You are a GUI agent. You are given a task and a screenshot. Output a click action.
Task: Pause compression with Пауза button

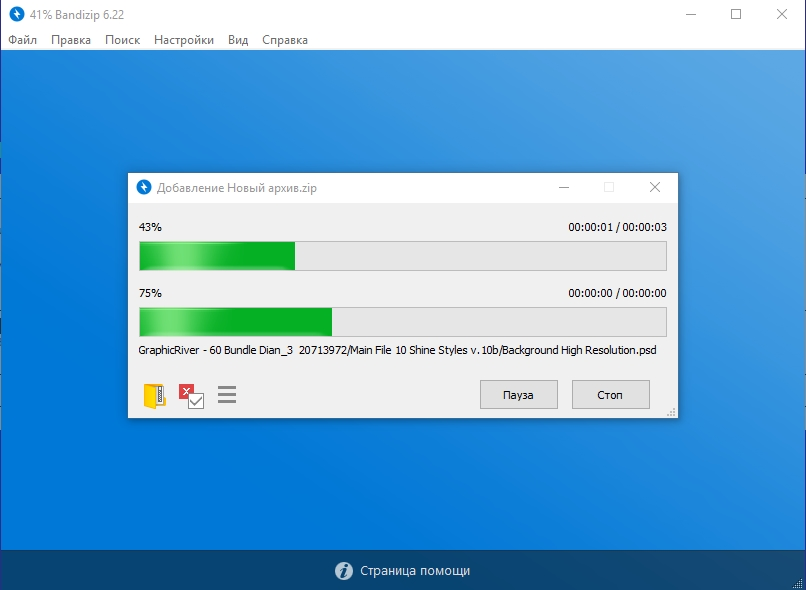tap(519, 395)
